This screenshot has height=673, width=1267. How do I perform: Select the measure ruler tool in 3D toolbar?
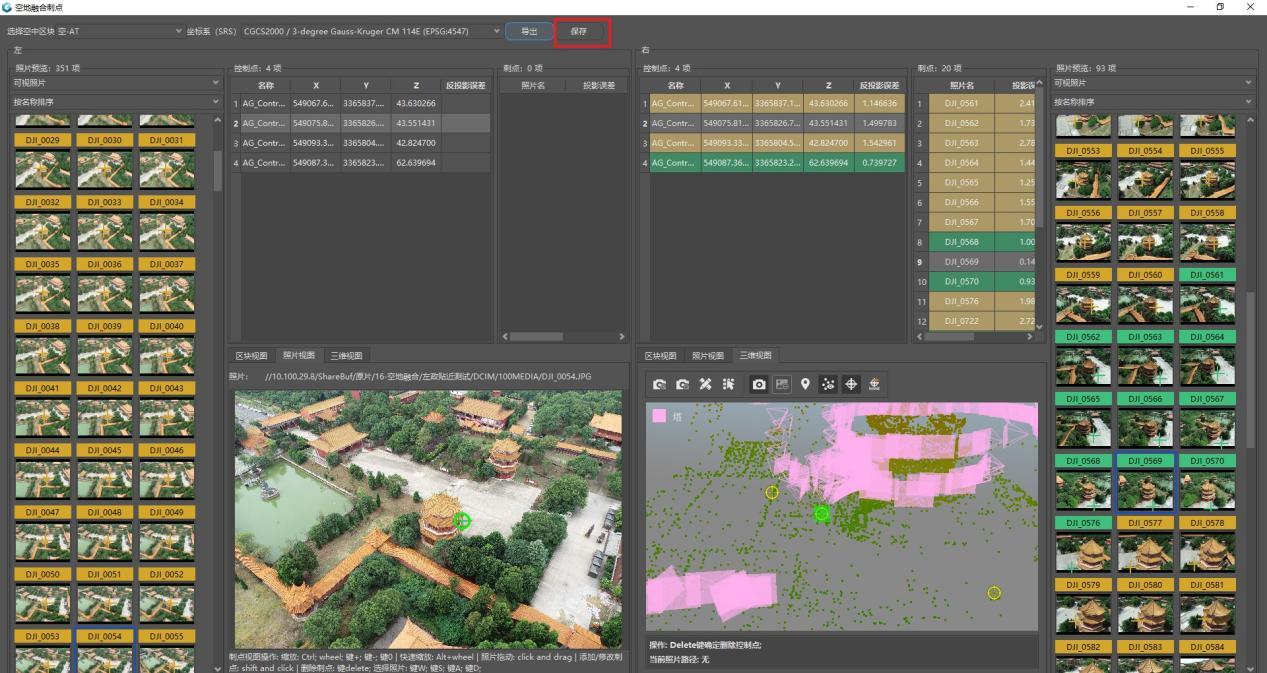[705, 384]
